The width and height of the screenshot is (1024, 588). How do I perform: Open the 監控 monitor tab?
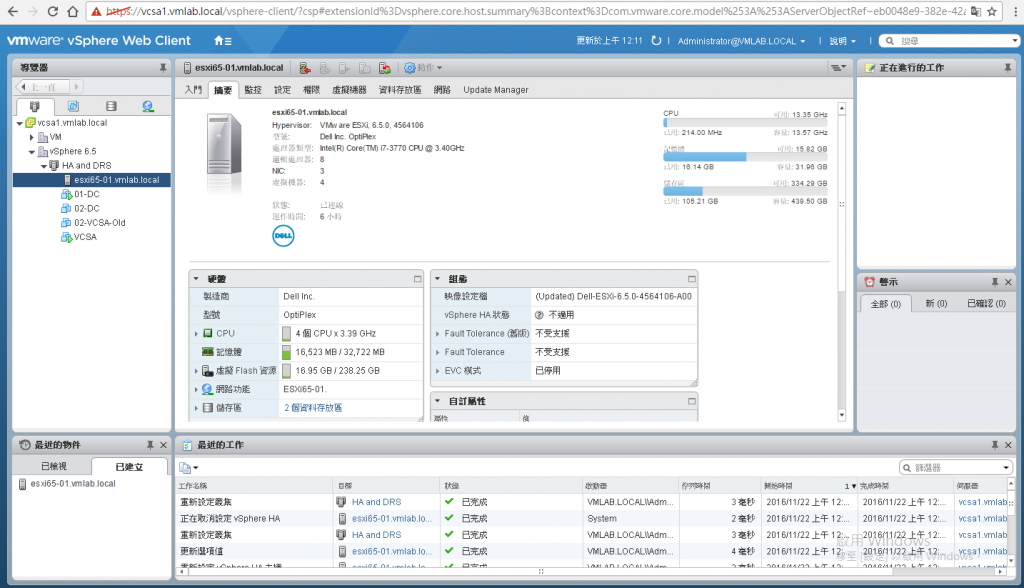(253, 90)
